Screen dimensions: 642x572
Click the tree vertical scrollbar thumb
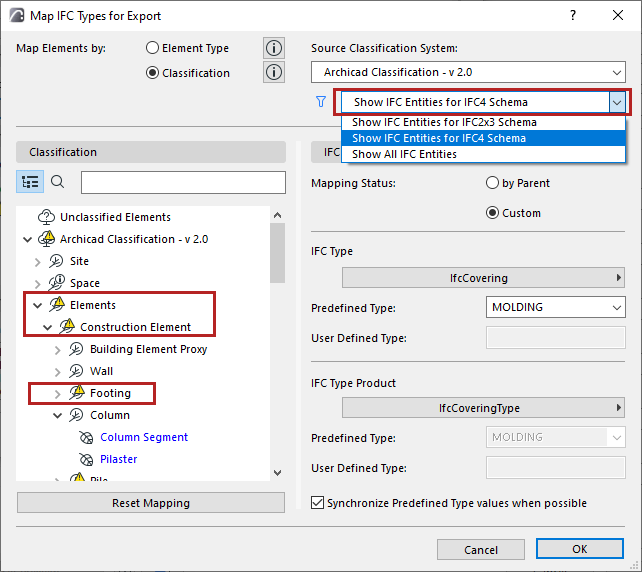coord(277,253)
